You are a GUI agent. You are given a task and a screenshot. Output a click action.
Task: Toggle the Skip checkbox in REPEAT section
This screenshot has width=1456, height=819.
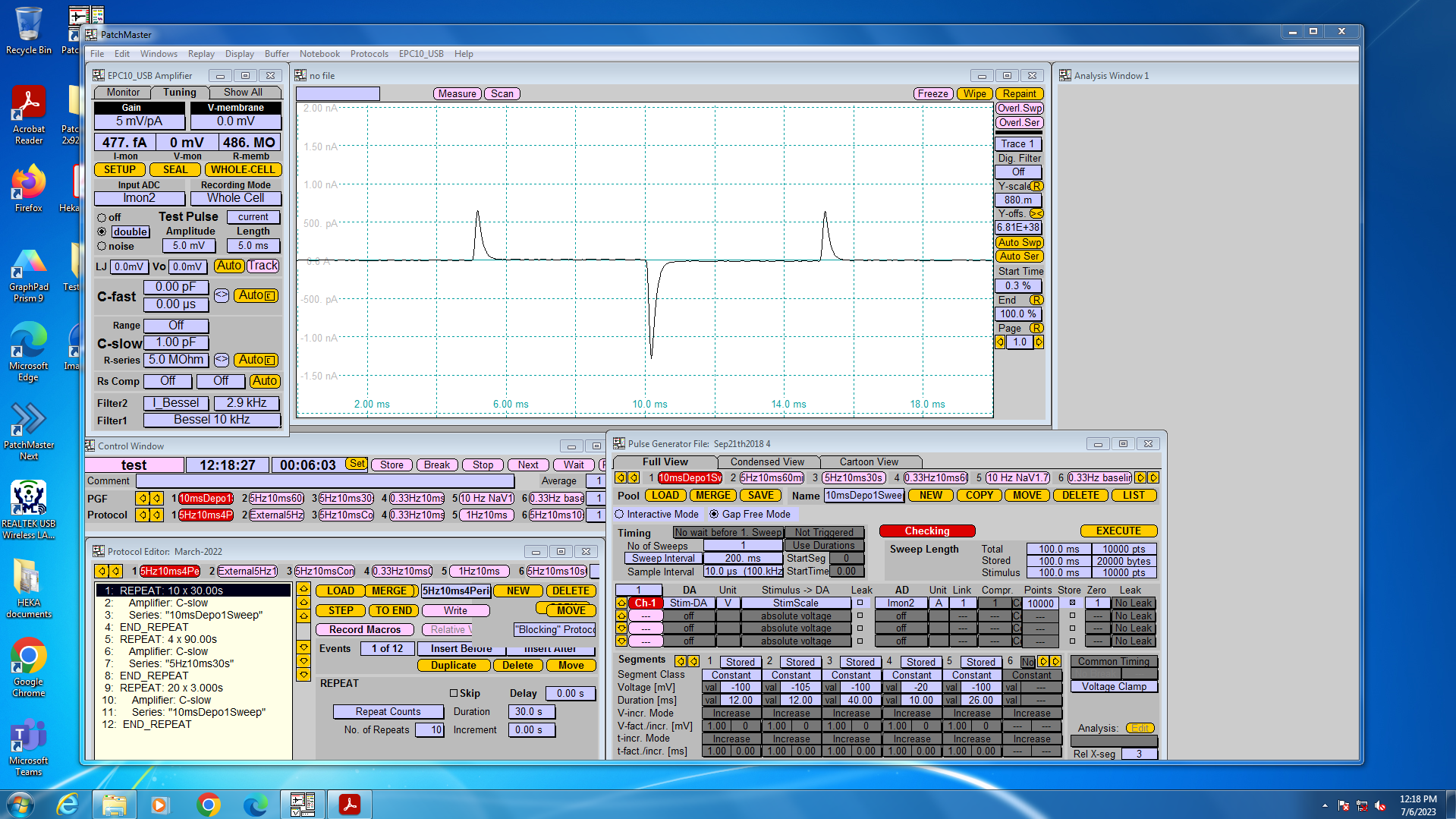click(454, 693)
